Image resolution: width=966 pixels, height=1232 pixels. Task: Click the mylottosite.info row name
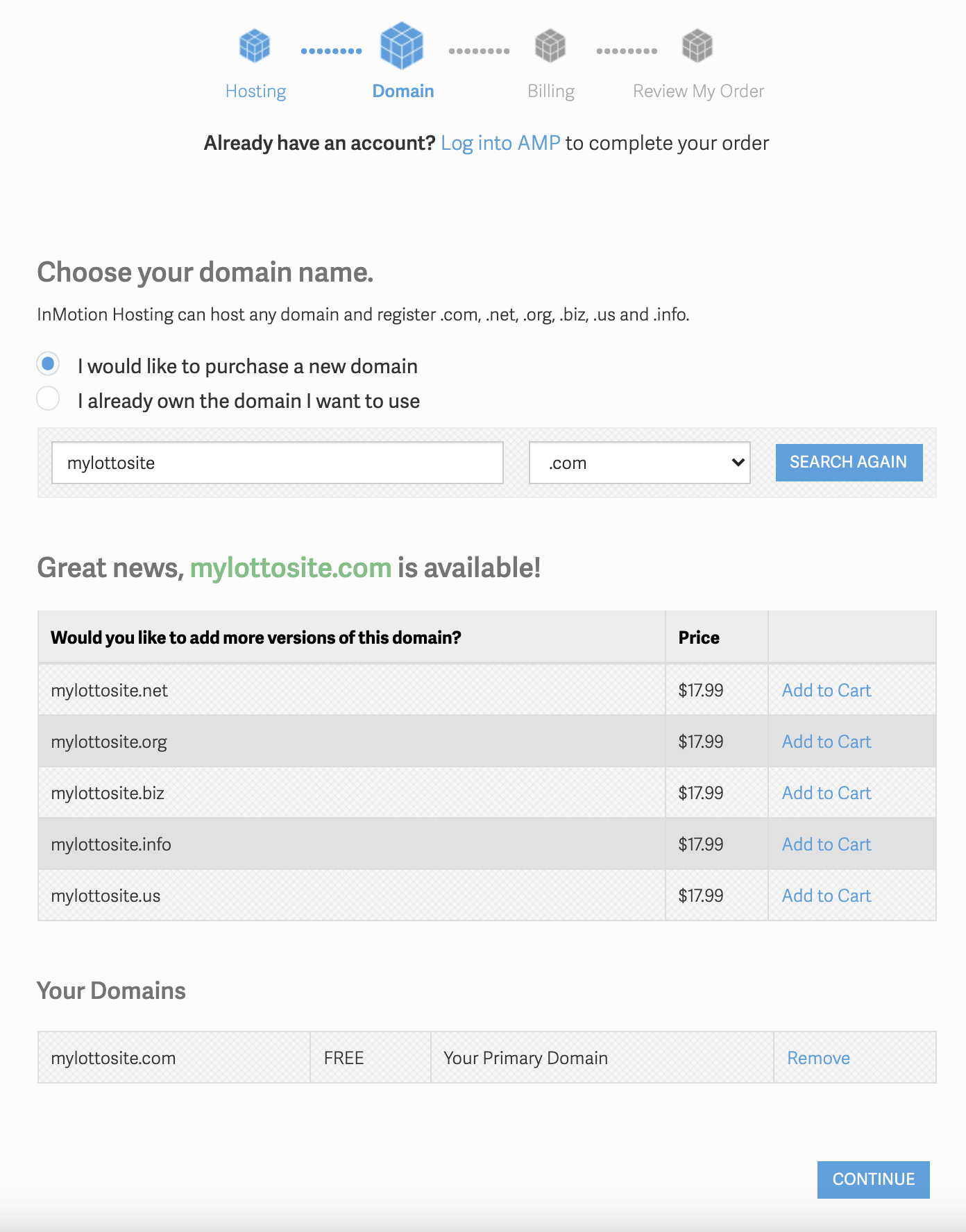(x=111, y=844)
